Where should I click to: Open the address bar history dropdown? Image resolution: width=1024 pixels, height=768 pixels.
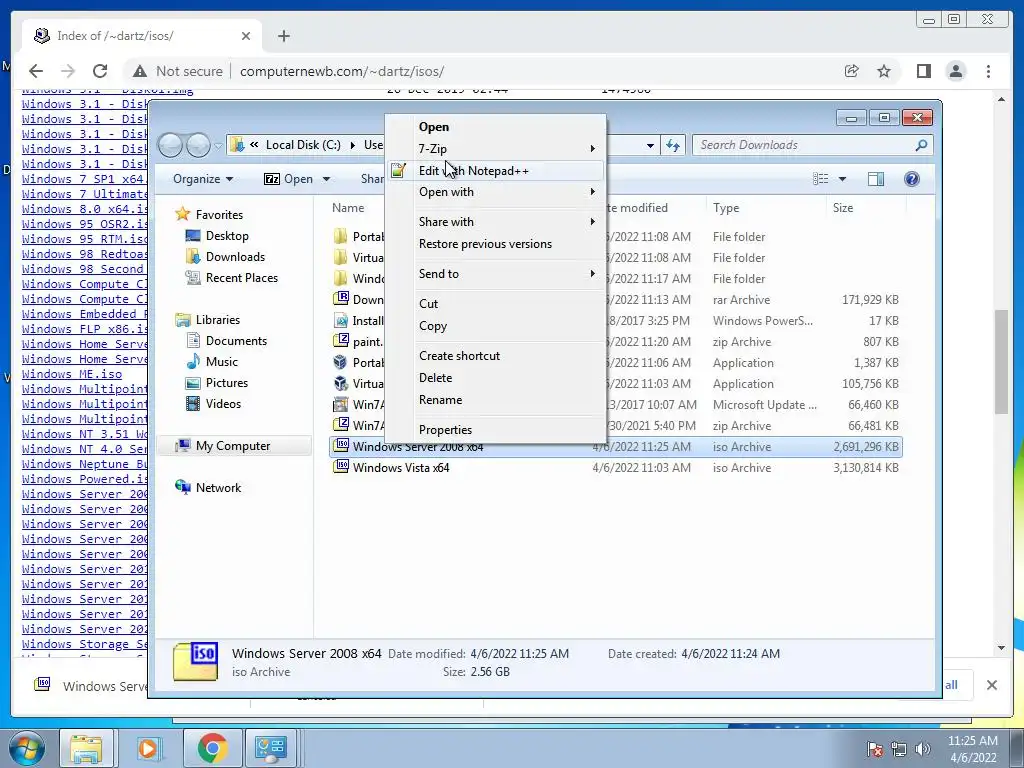pos(650,145)
